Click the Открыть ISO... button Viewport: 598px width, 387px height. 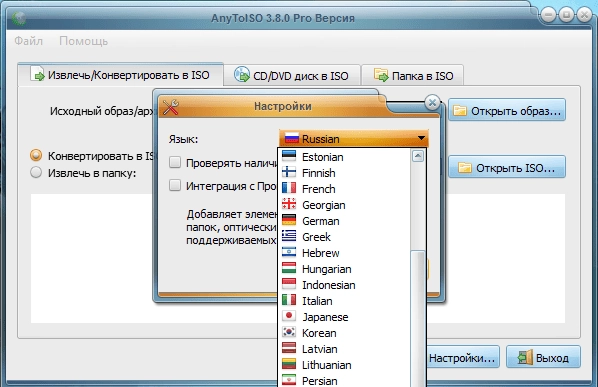click(x=507, y=167)
